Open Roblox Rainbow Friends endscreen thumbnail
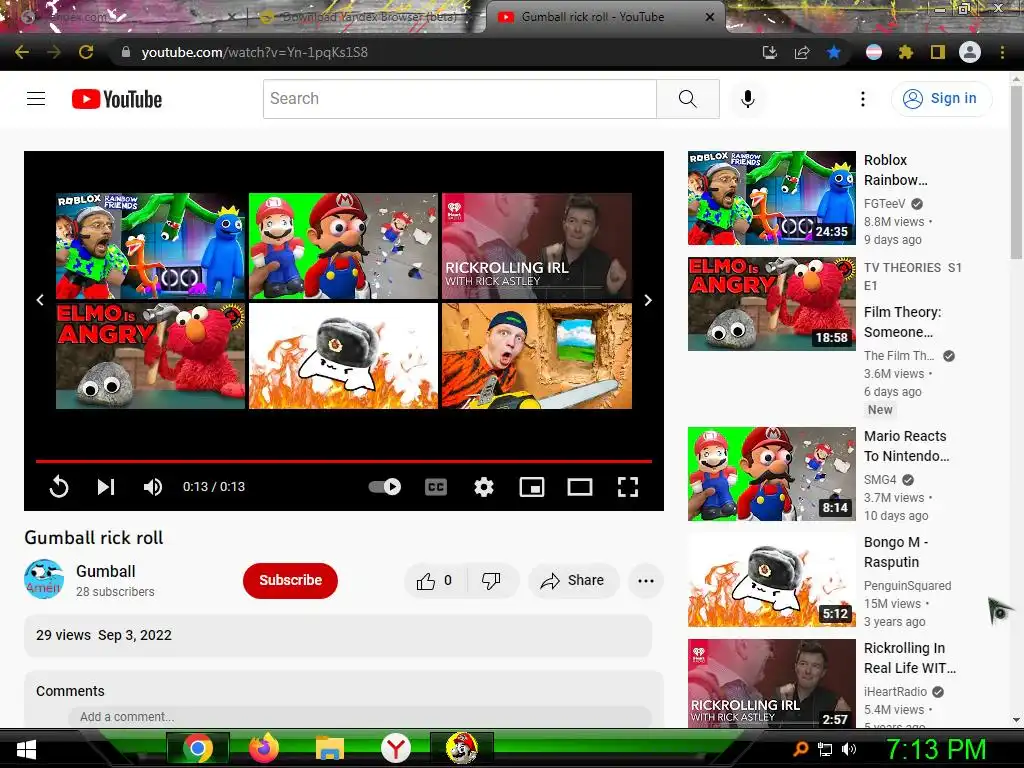The height and width of the screenshot is (768, 1024). (150, 246)
